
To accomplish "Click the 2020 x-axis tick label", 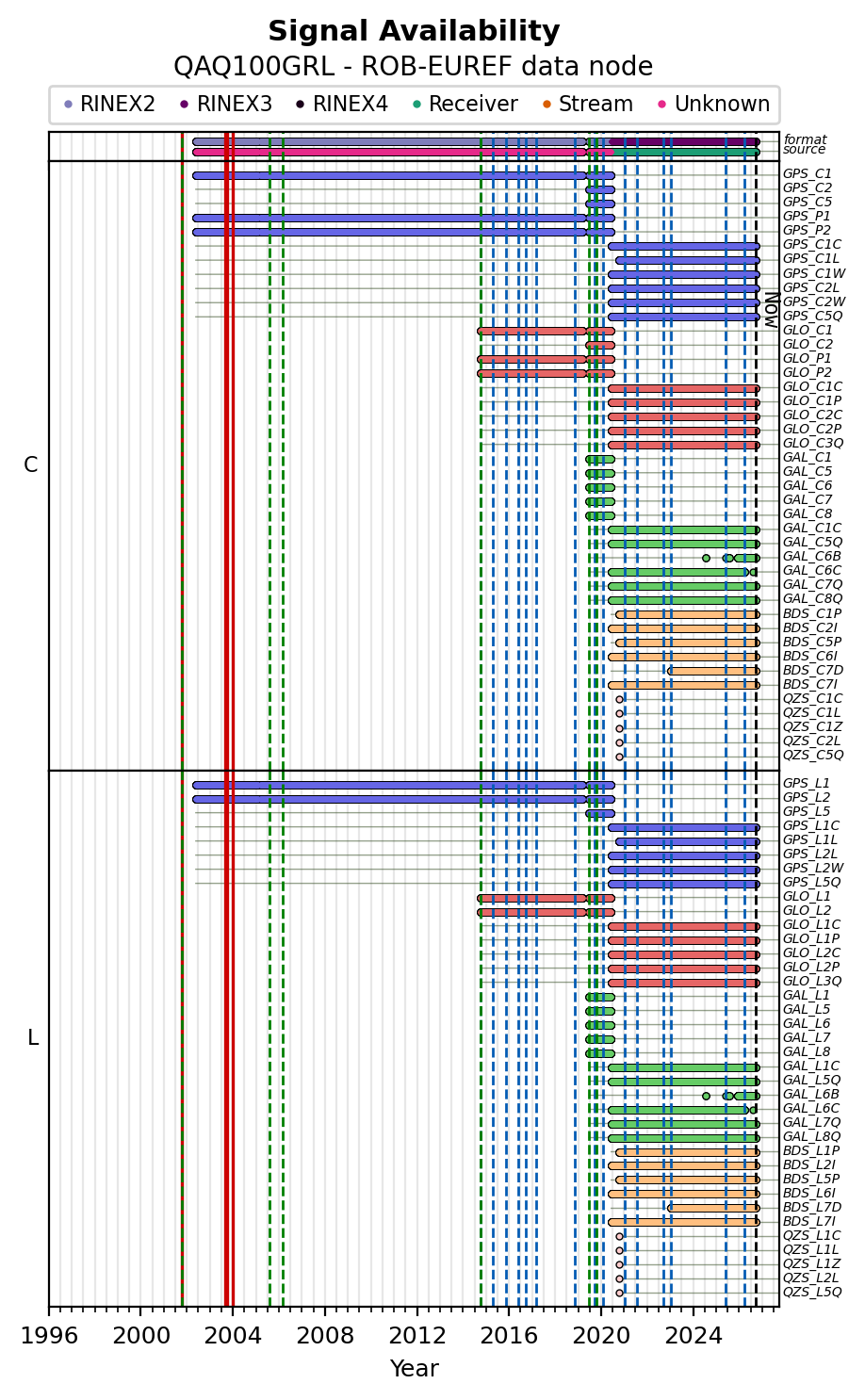I will click(x=601, y=1335).
